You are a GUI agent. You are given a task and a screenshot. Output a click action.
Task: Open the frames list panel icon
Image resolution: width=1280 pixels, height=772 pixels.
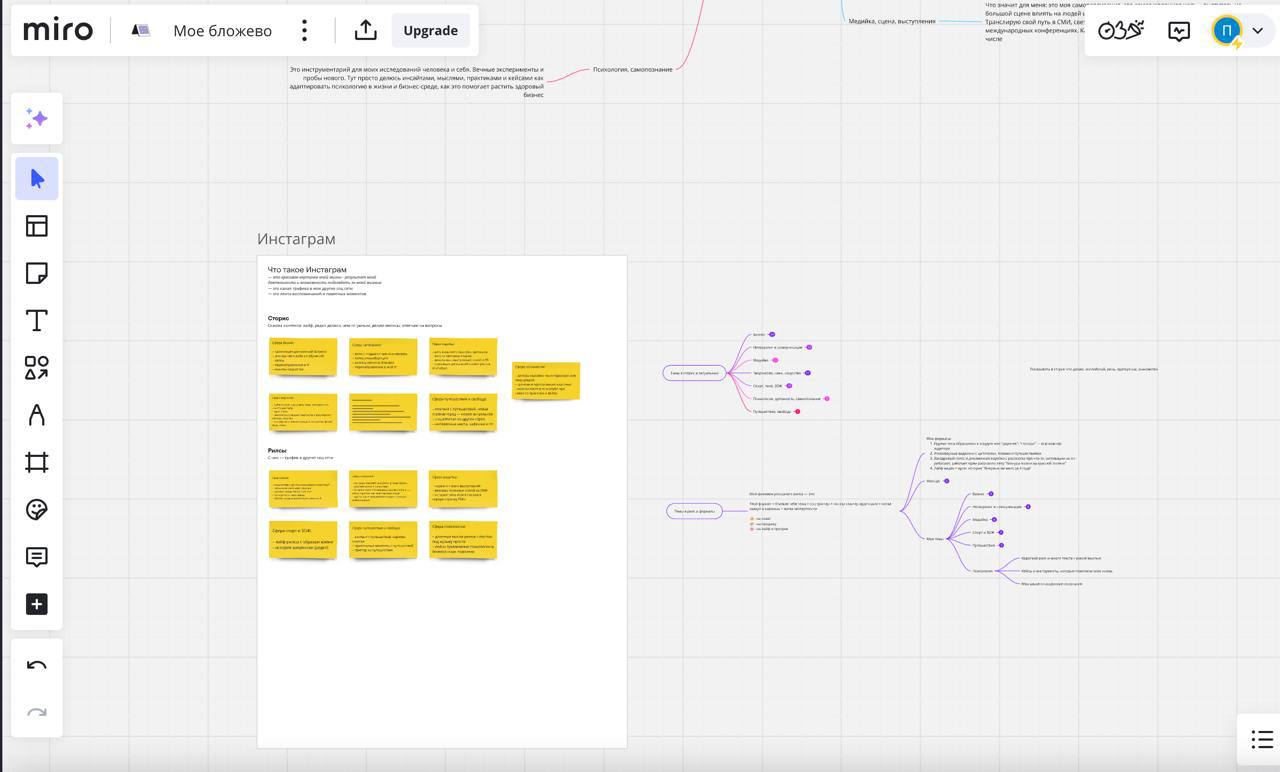pyautogui.click(x=1262, y=740)
